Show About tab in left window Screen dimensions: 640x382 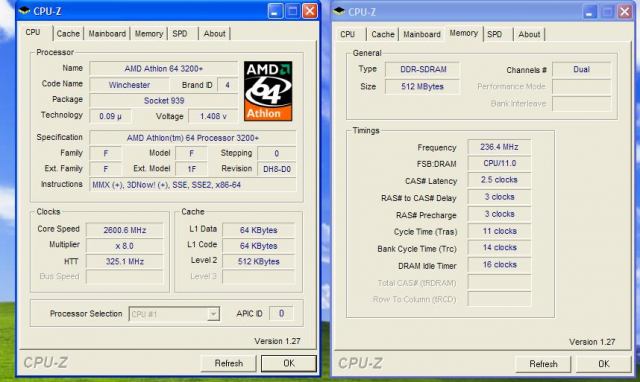(x=214, y=33)
